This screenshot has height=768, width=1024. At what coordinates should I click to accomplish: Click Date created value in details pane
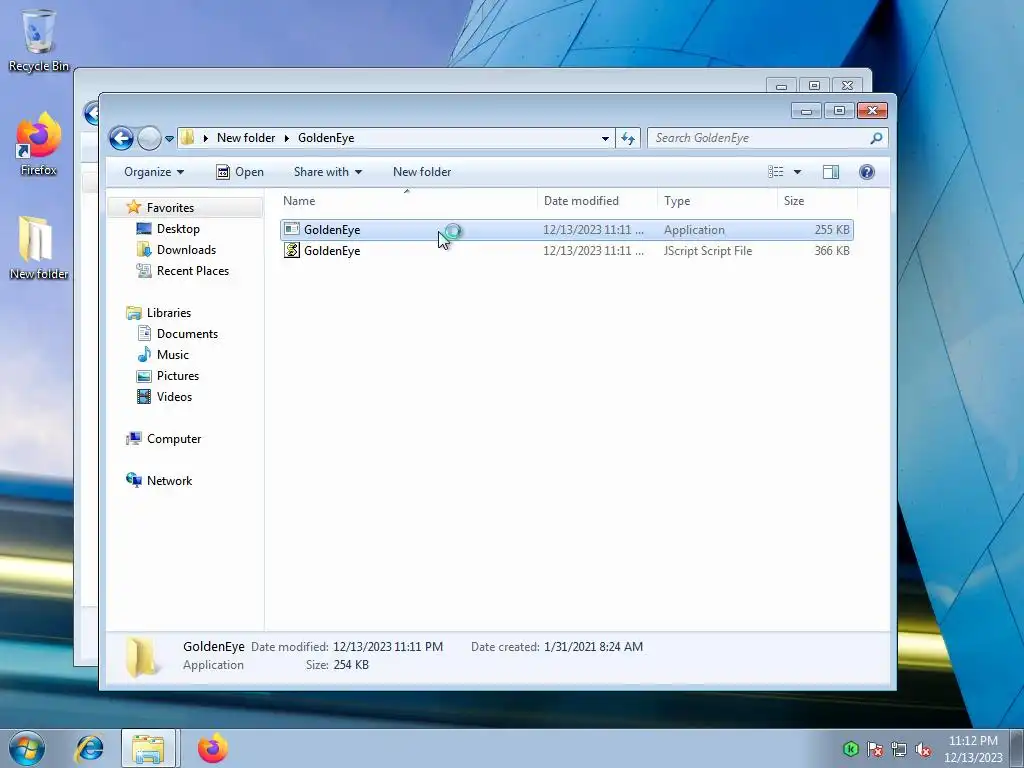point(593,647)
